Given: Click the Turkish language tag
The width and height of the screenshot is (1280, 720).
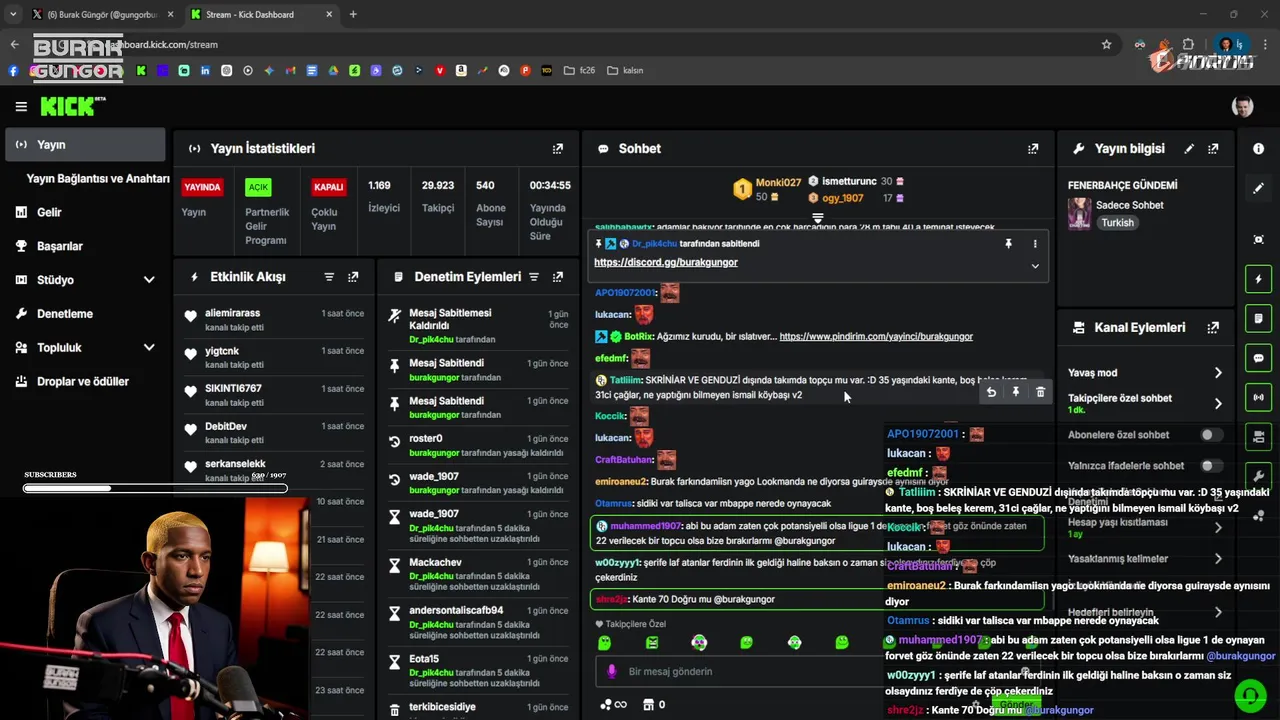Looking at the screenshot, I should click(x=1118, y=223).
